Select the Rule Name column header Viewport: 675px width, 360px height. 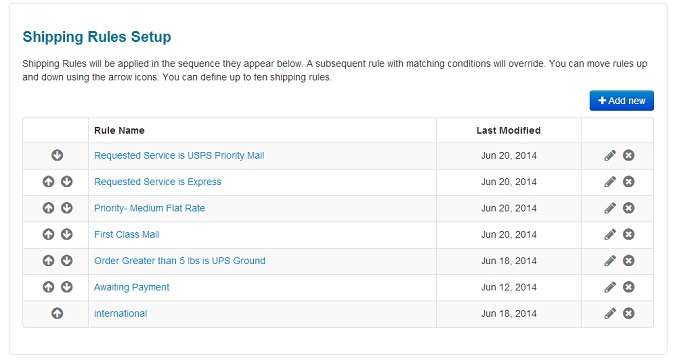pyautogui.click(x=119, y=130)
